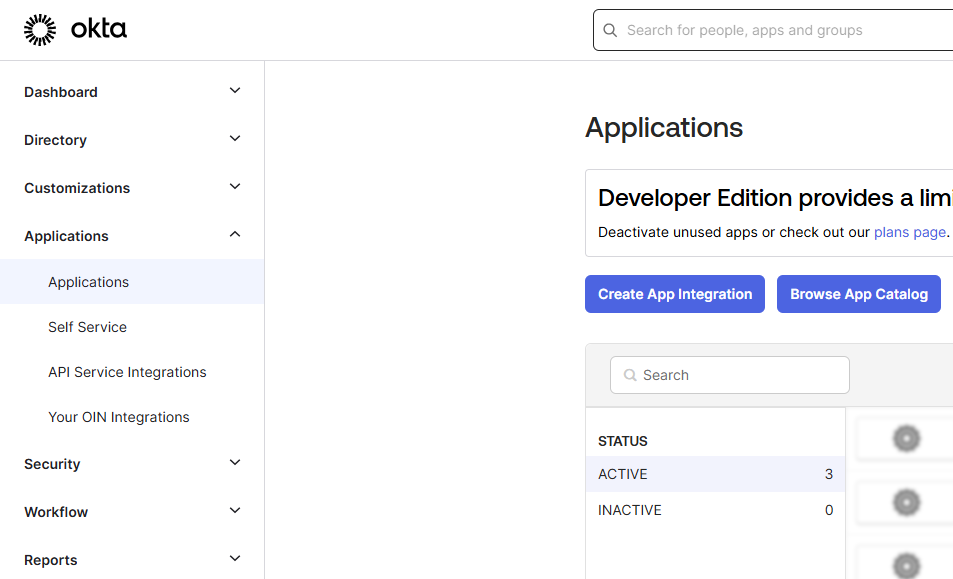The width and height of the screenshot is (953, 579).
Task: Collapse the Applications section chevron
Action: click(x=235, y=235)
